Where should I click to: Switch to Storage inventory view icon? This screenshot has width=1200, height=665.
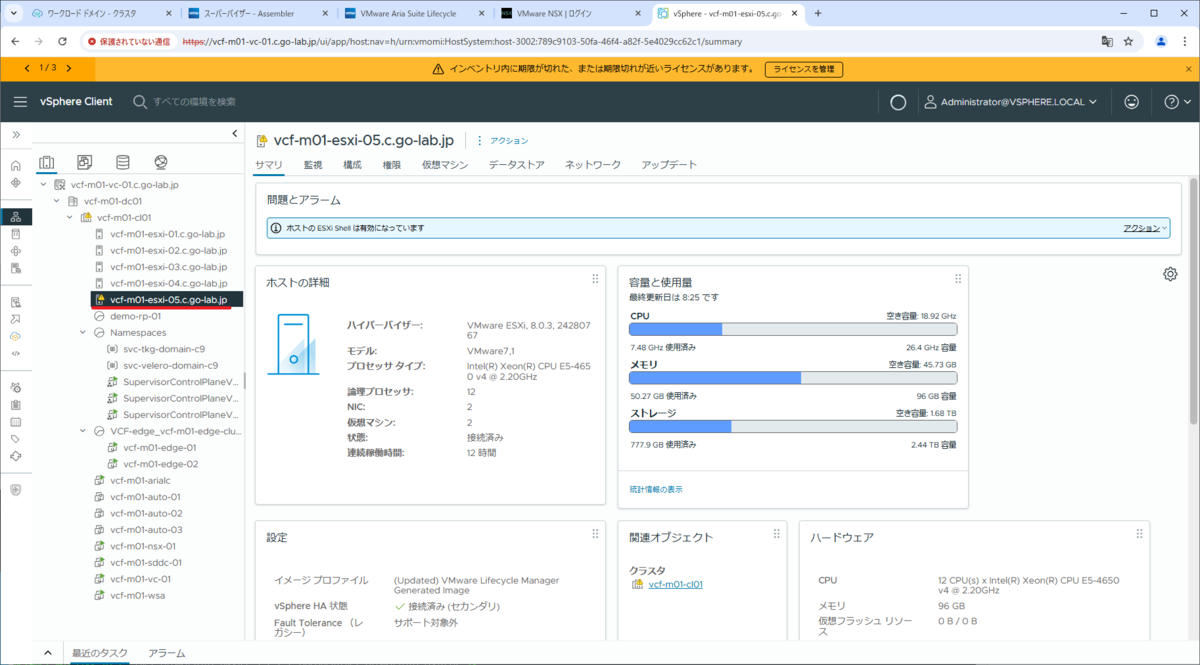pyautogui.click(x=122, y=162)
